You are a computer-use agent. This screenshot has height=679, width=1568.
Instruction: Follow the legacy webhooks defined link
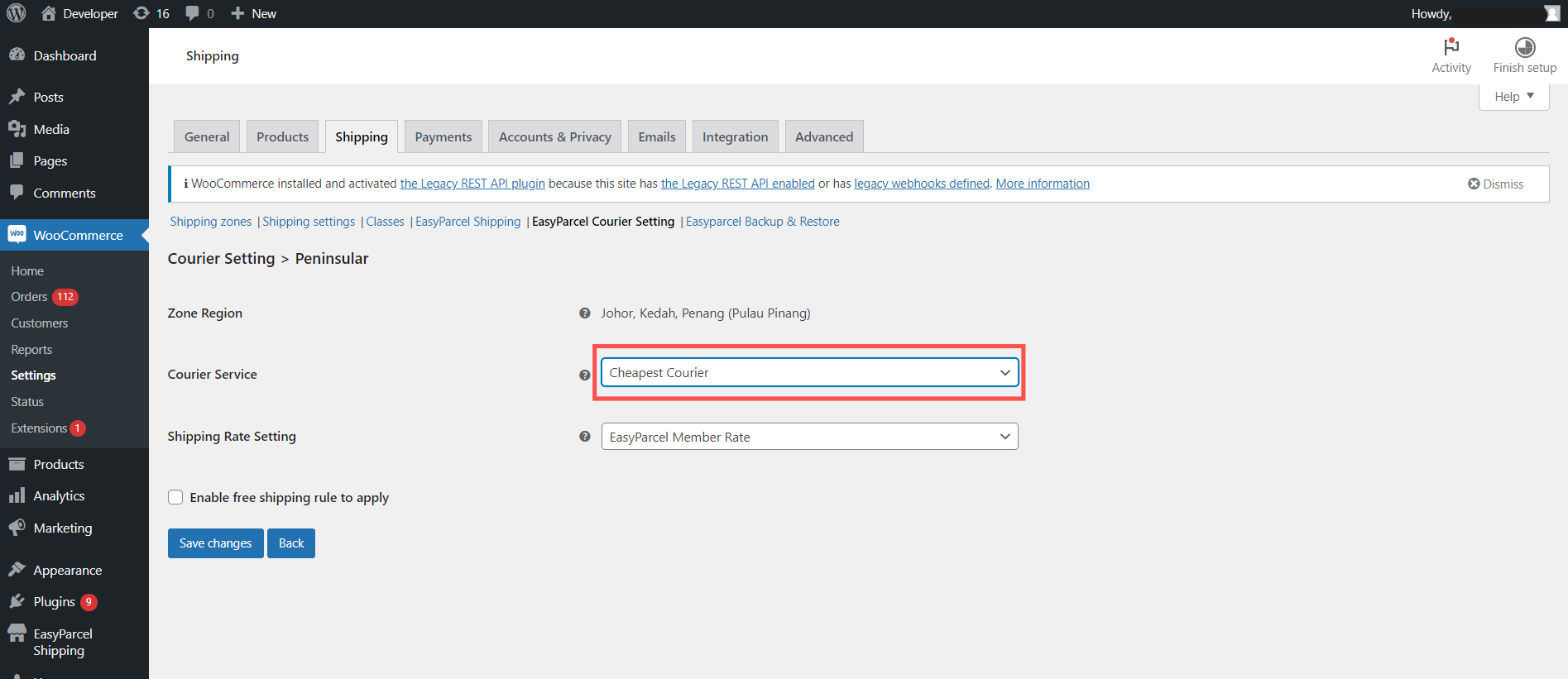[922, 184]
